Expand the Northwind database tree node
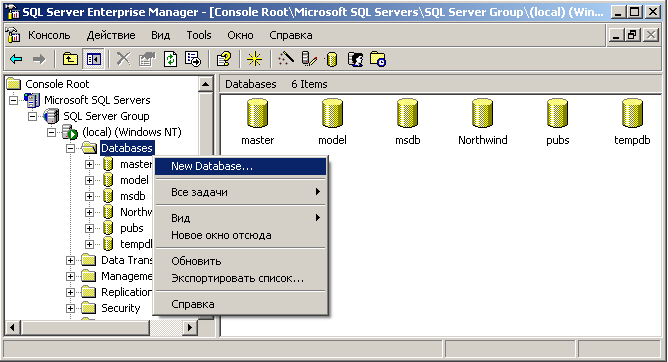 89,212
